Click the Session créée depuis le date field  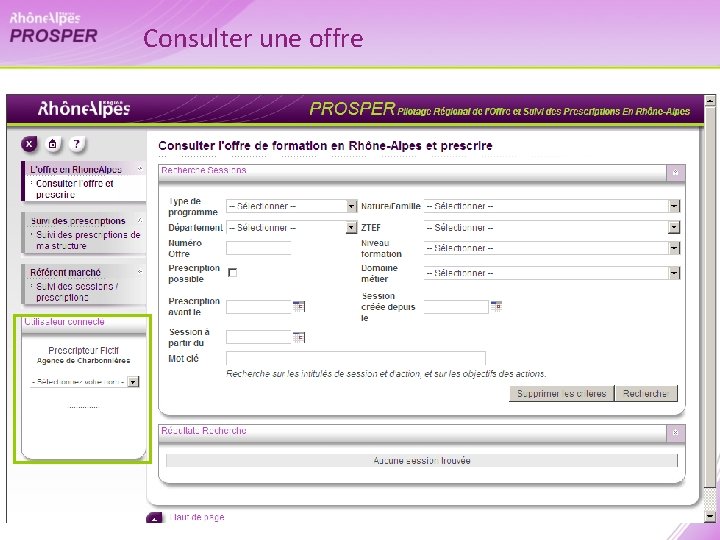click(x=456, y=307)
